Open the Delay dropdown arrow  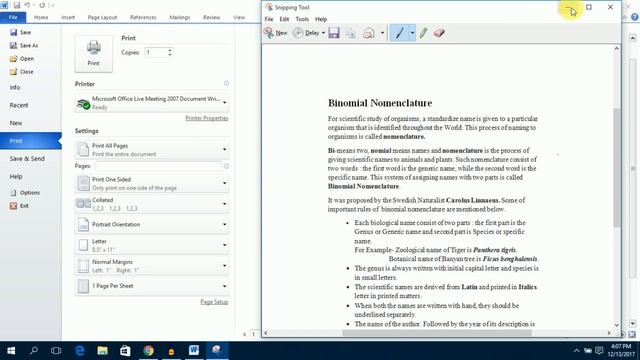[x=323, y=33]
